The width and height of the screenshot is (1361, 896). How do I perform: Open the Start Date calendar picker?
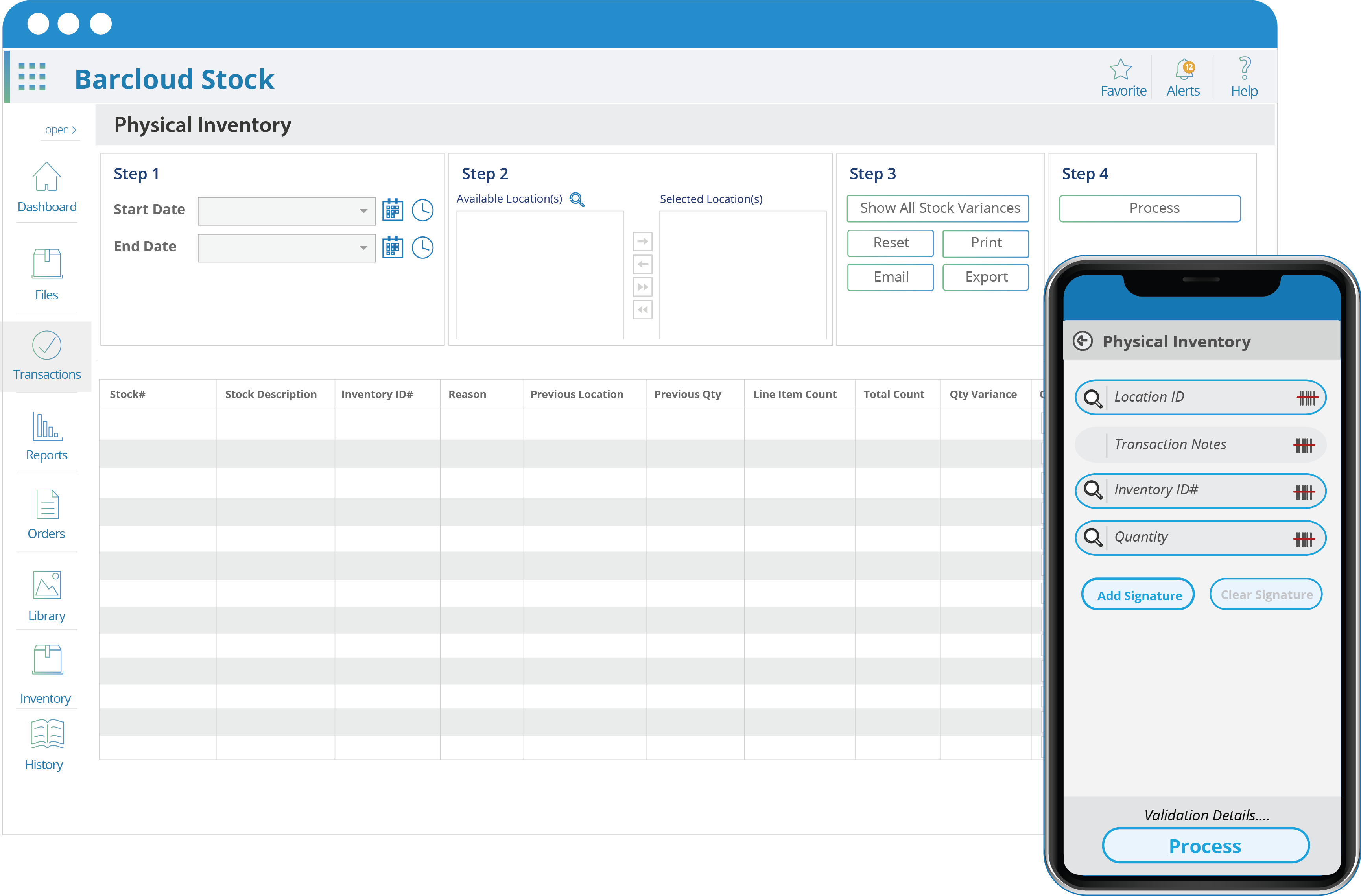coord(392,210)
